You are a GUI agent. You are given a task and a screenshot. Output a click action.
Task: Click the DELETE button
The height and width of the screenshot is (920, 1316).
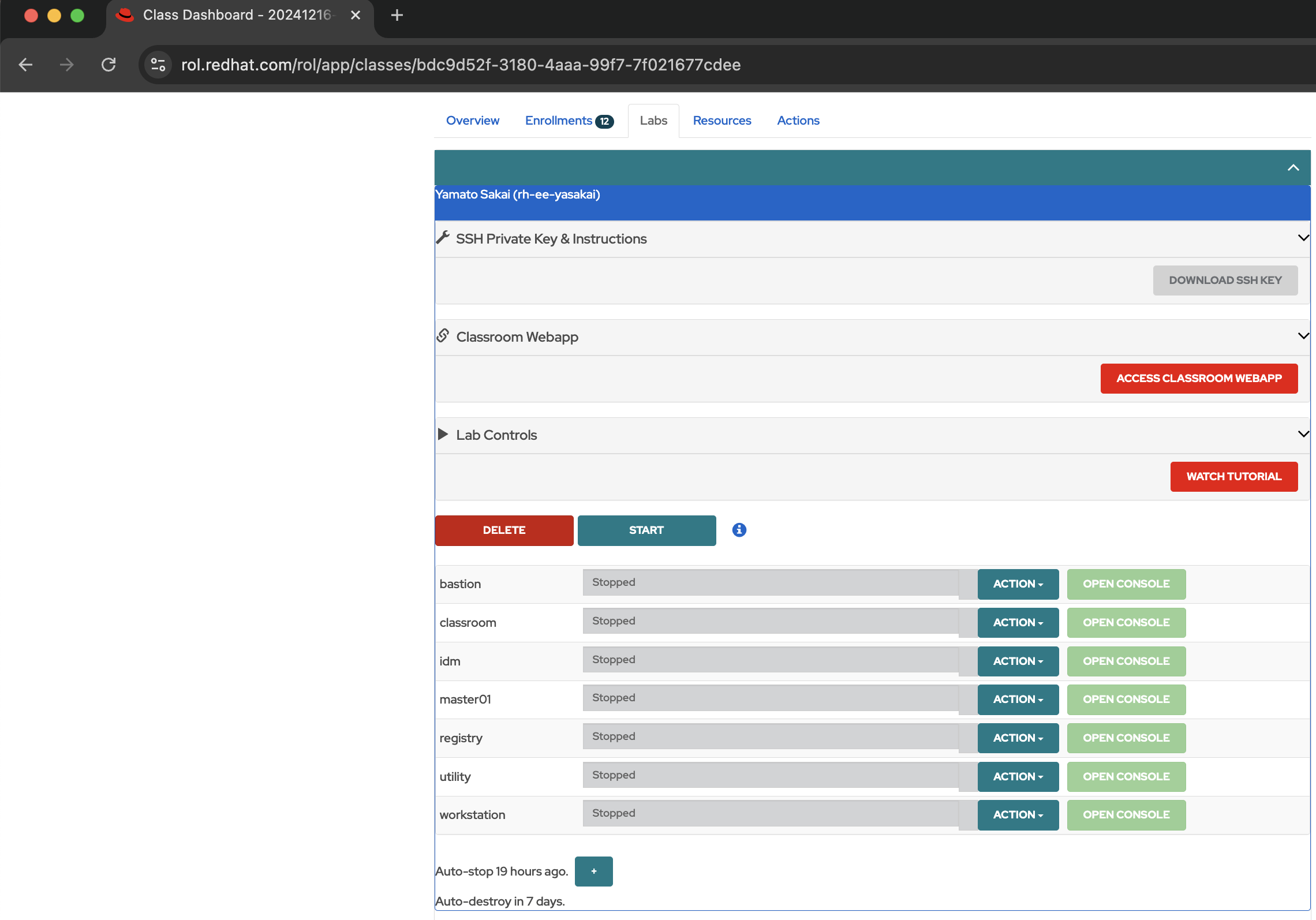pos(504,530)
